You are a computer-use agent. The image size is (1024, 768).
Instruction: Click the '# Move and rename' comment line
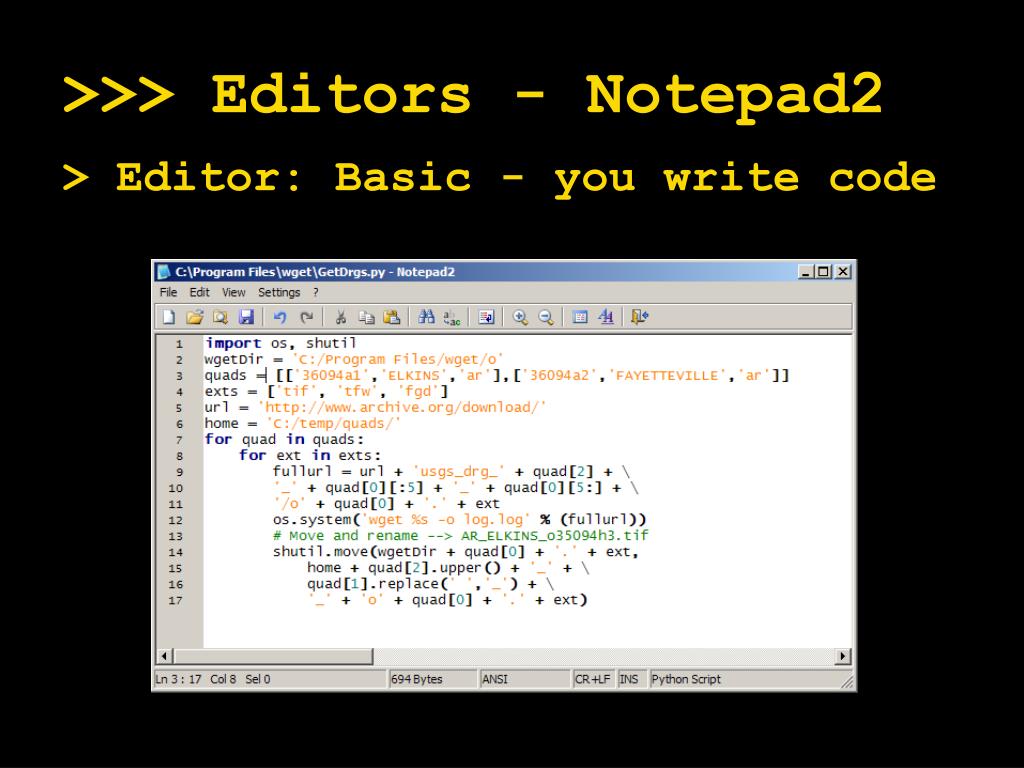[460, 536]
